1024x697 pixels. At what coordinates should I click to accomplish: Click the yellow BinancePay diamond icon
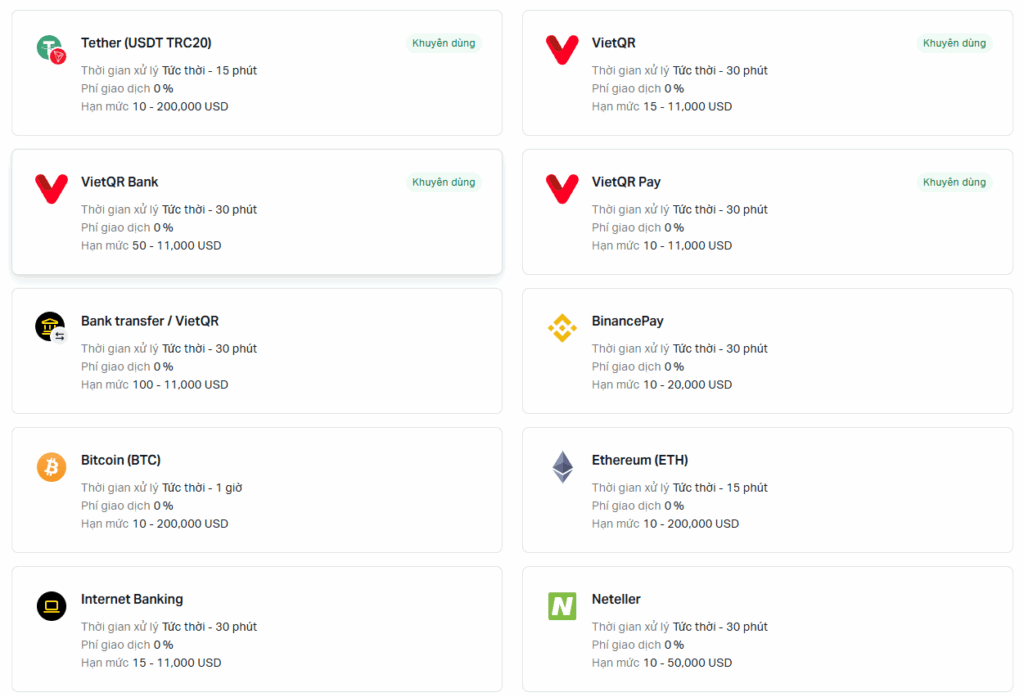(562, 328)
